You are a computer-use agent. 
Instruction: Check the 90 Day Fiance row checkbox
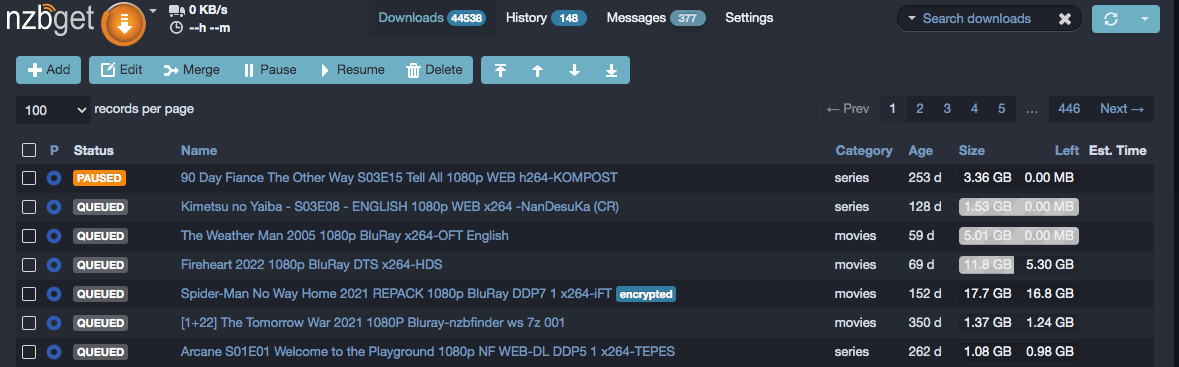point(29,178)
